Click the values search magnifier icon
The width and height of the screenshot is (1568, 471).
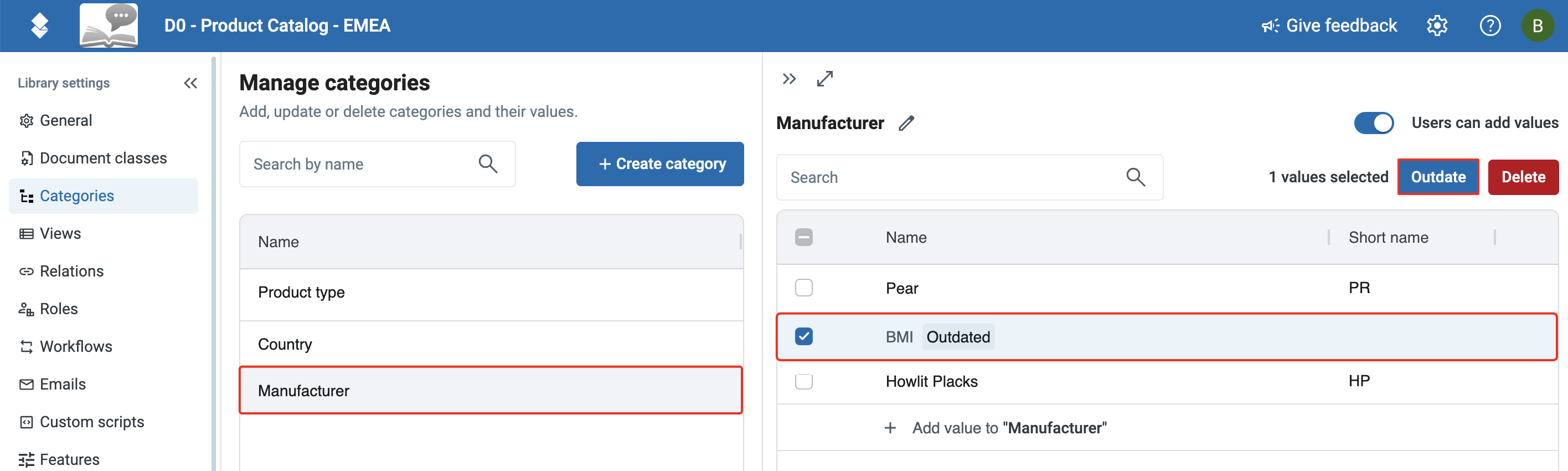pos(1135,177)
